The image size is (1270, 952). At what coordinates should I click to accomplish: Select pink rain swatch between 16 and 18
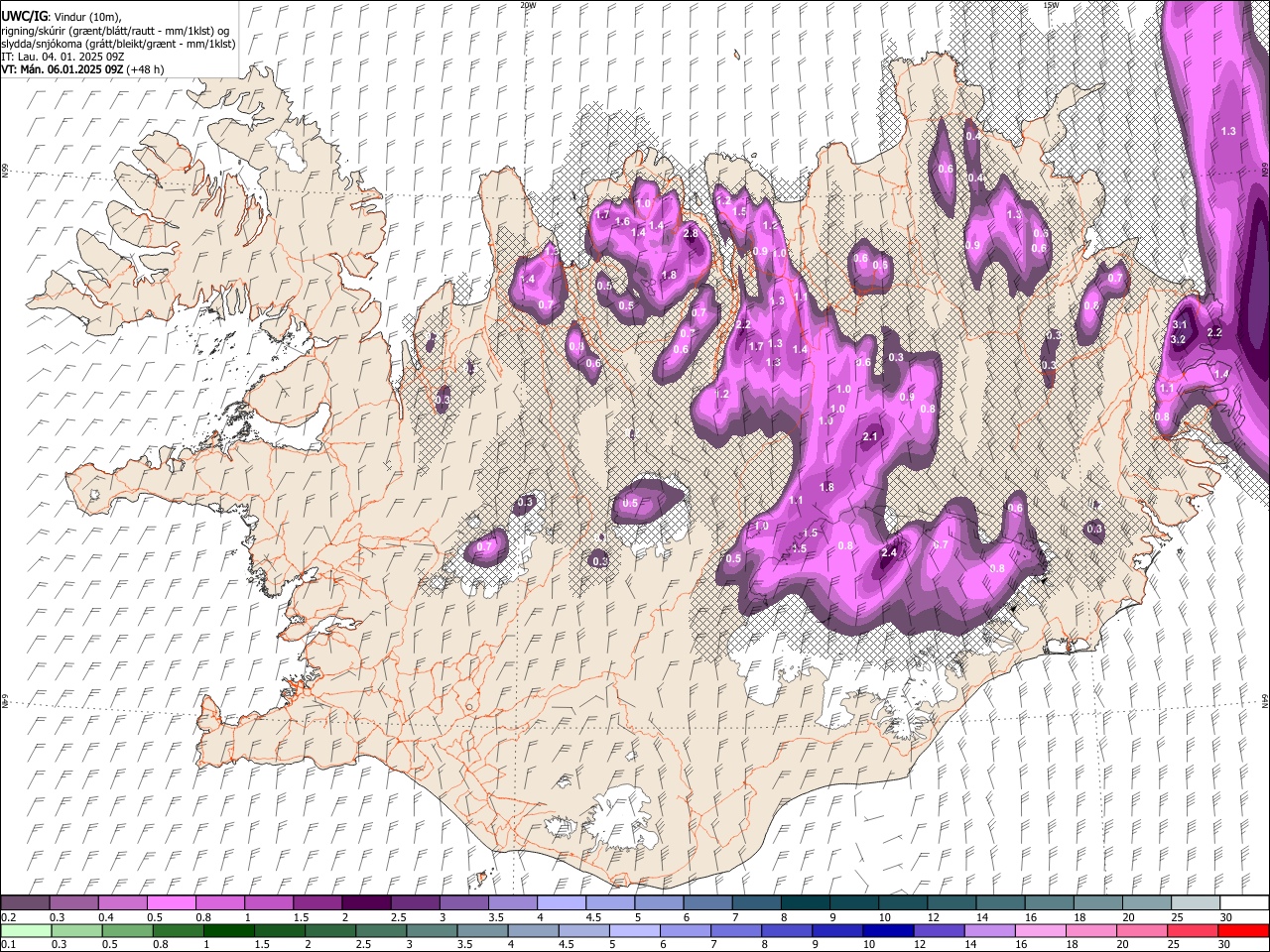(1041, 930)
